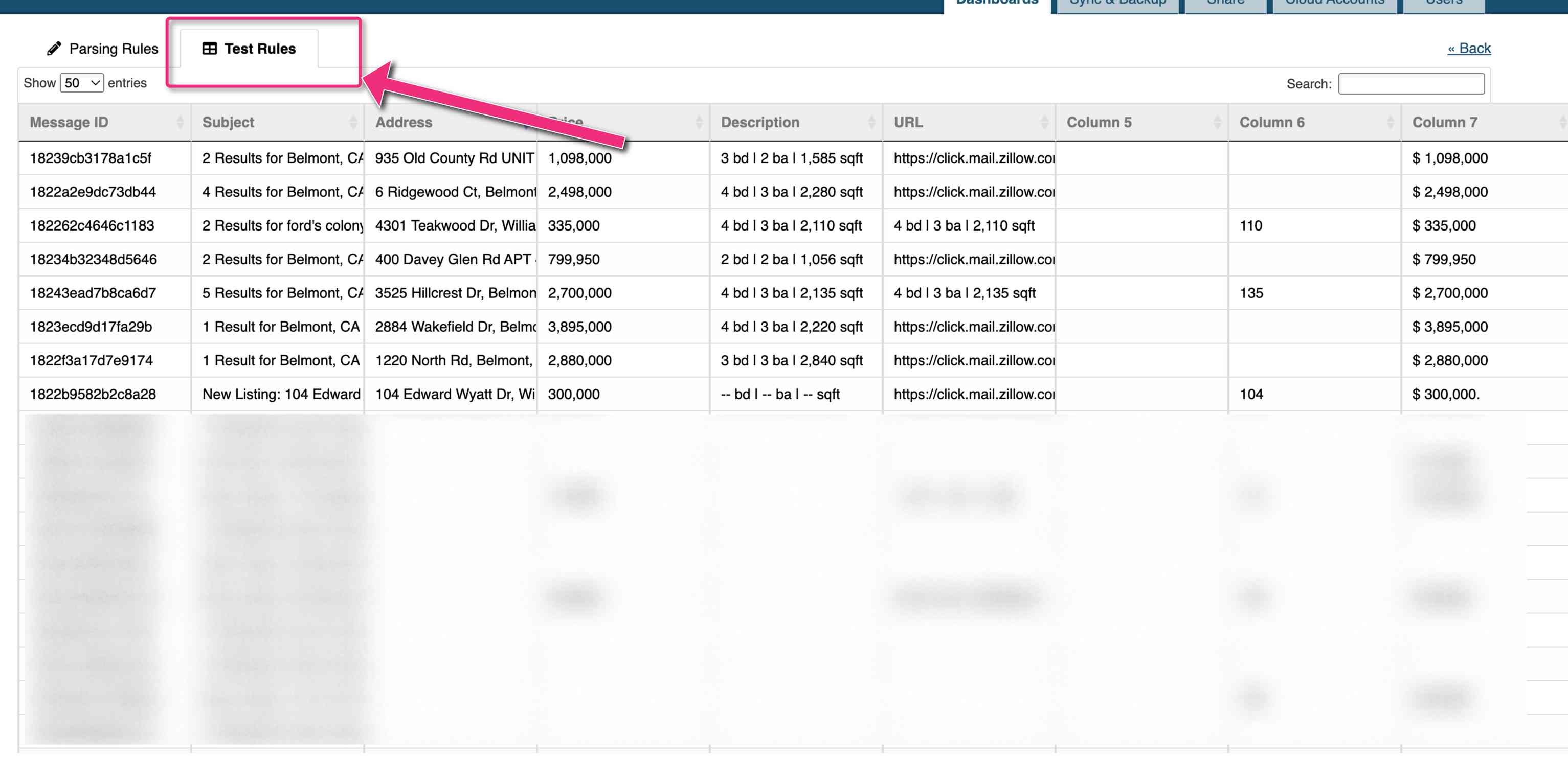Select message ID 18234b32348d5646

click(x=93, y=260)
